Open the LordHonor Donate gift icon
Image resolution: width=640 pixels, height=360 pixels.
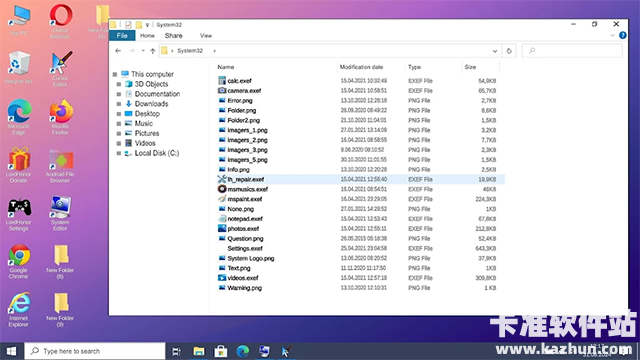tap(19, 164)
